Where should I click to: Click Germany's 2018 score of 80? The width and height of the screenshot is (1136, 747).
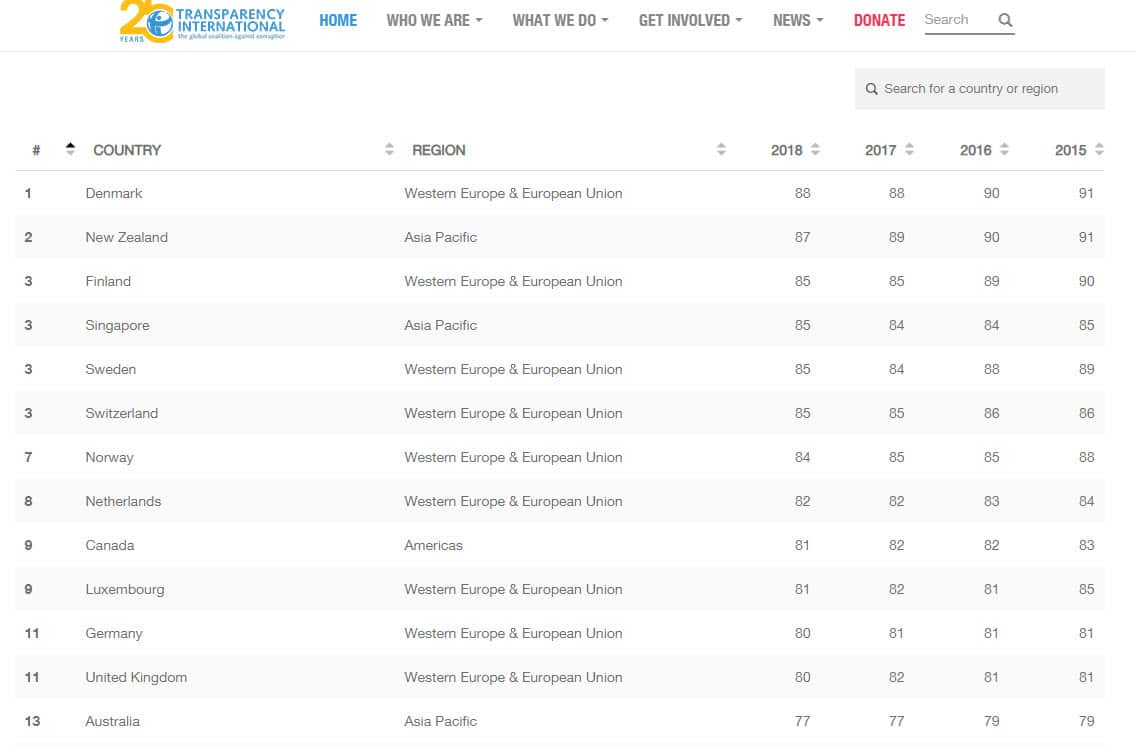coord(802,633)
